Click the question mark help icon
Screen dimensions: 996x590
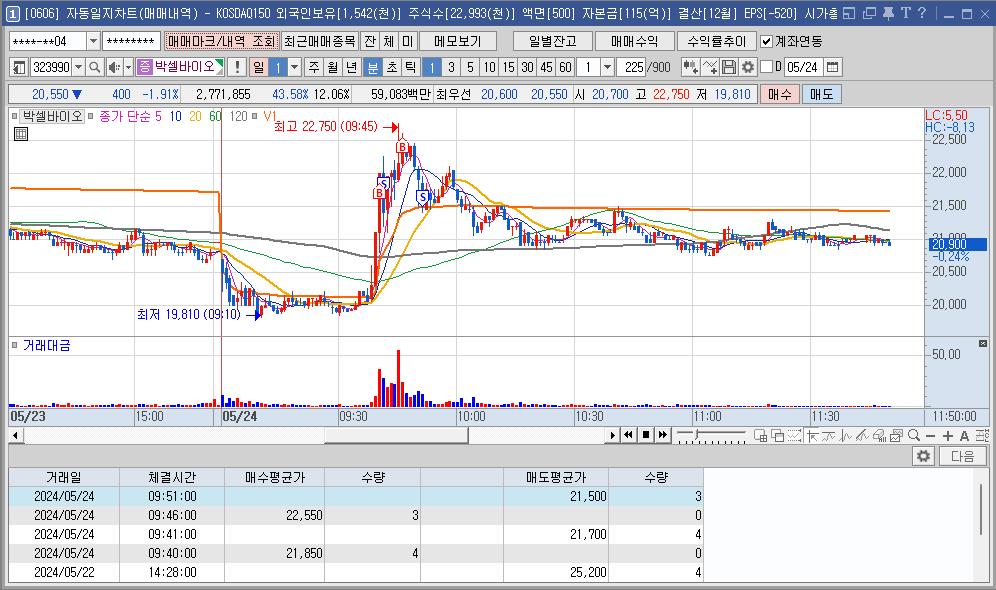click(922, 13)
